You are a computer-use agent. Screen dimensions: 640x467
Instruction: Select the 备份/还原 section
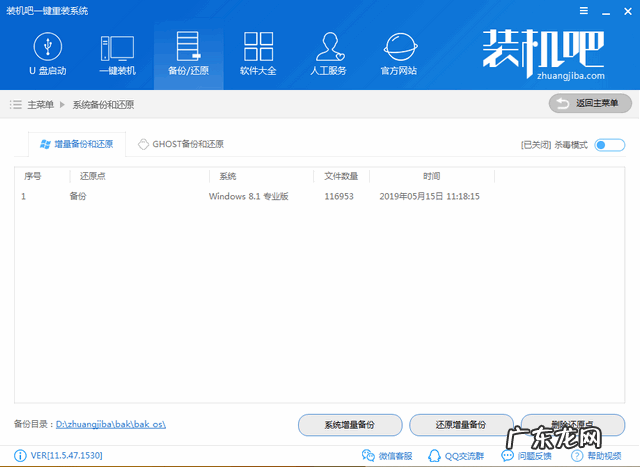(x=189, y=54)
